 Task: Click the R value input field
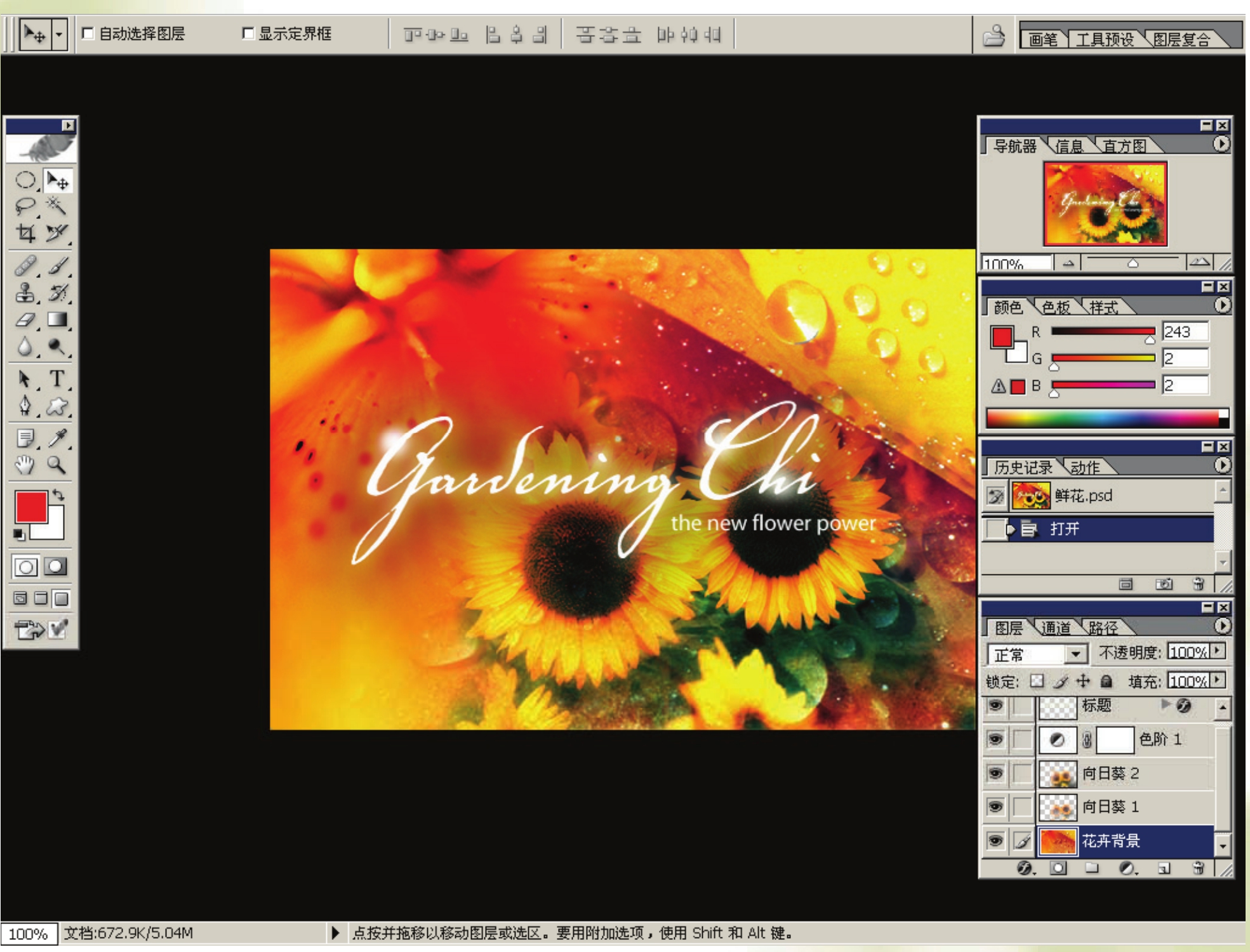1185,331
